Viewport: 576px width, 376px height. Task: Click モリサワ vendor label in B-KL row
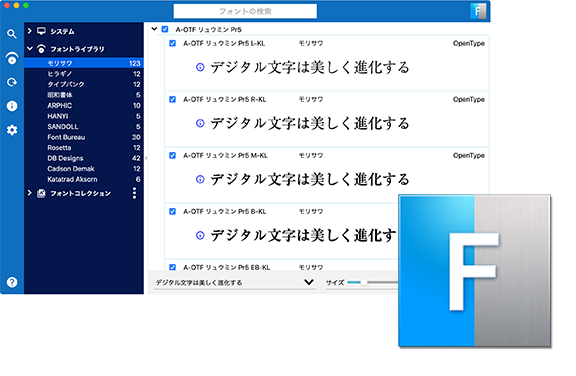pos(311,212)
